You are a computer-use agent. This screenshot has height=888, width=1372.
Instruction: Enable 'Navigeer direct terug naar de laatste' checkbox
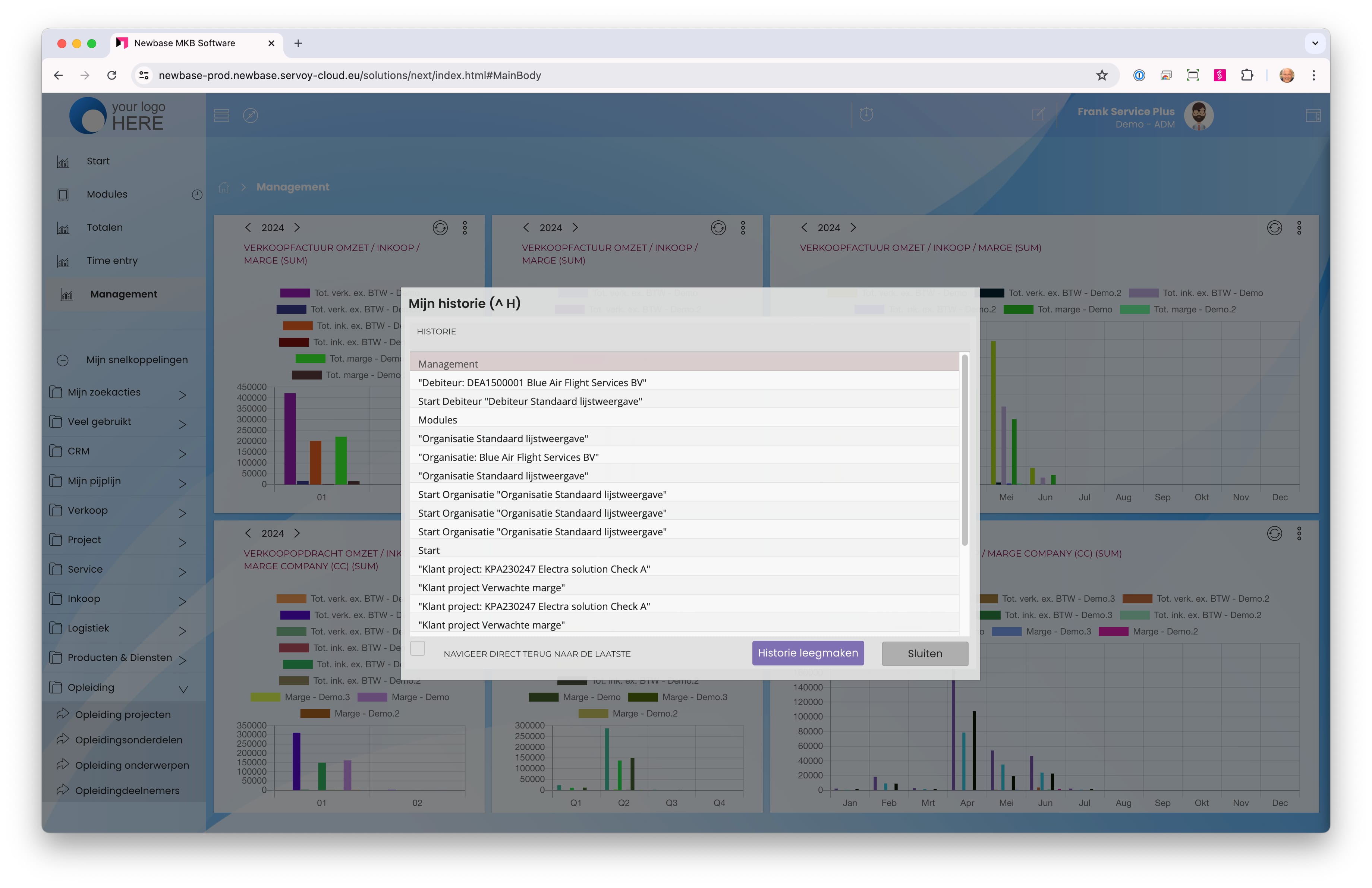coord(418,648)
